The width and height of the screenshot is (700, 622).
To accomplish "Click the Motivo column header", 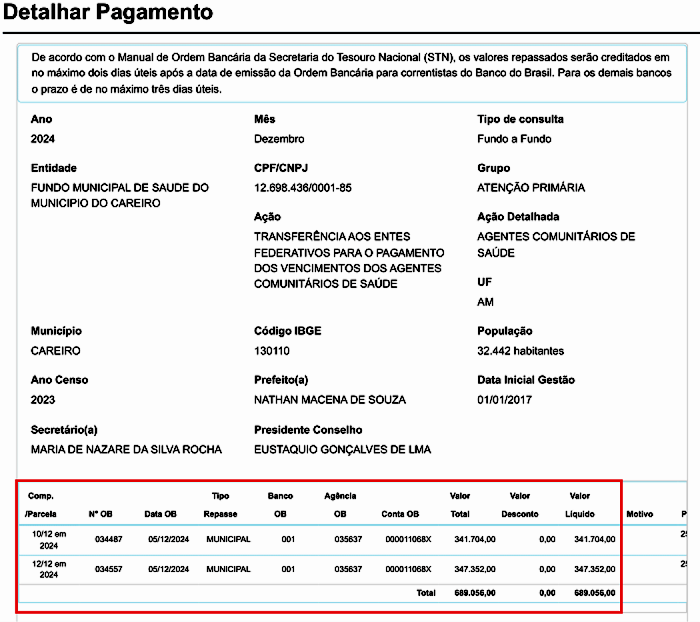I will pyautogui.click(x=639, y=514).
